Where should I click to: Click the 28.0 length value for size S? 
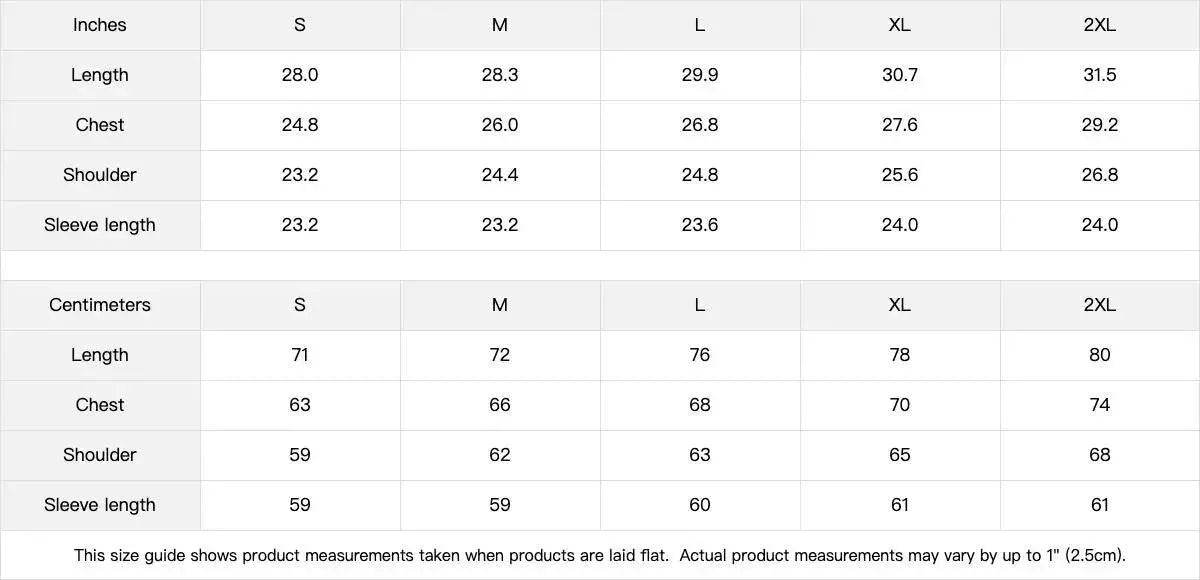pos(299,75)
